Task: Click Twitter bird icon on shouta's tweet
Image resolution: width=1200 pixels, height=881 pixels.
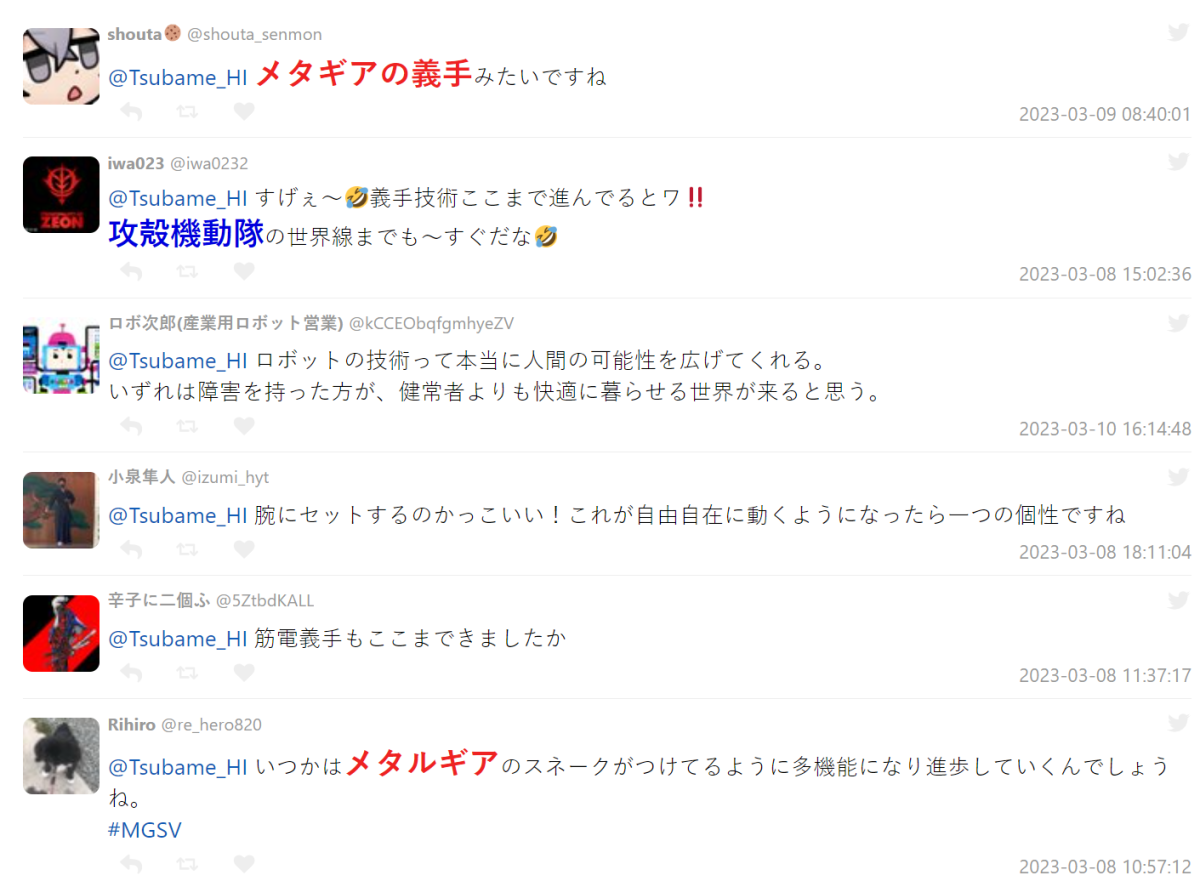Action: 1179,33
